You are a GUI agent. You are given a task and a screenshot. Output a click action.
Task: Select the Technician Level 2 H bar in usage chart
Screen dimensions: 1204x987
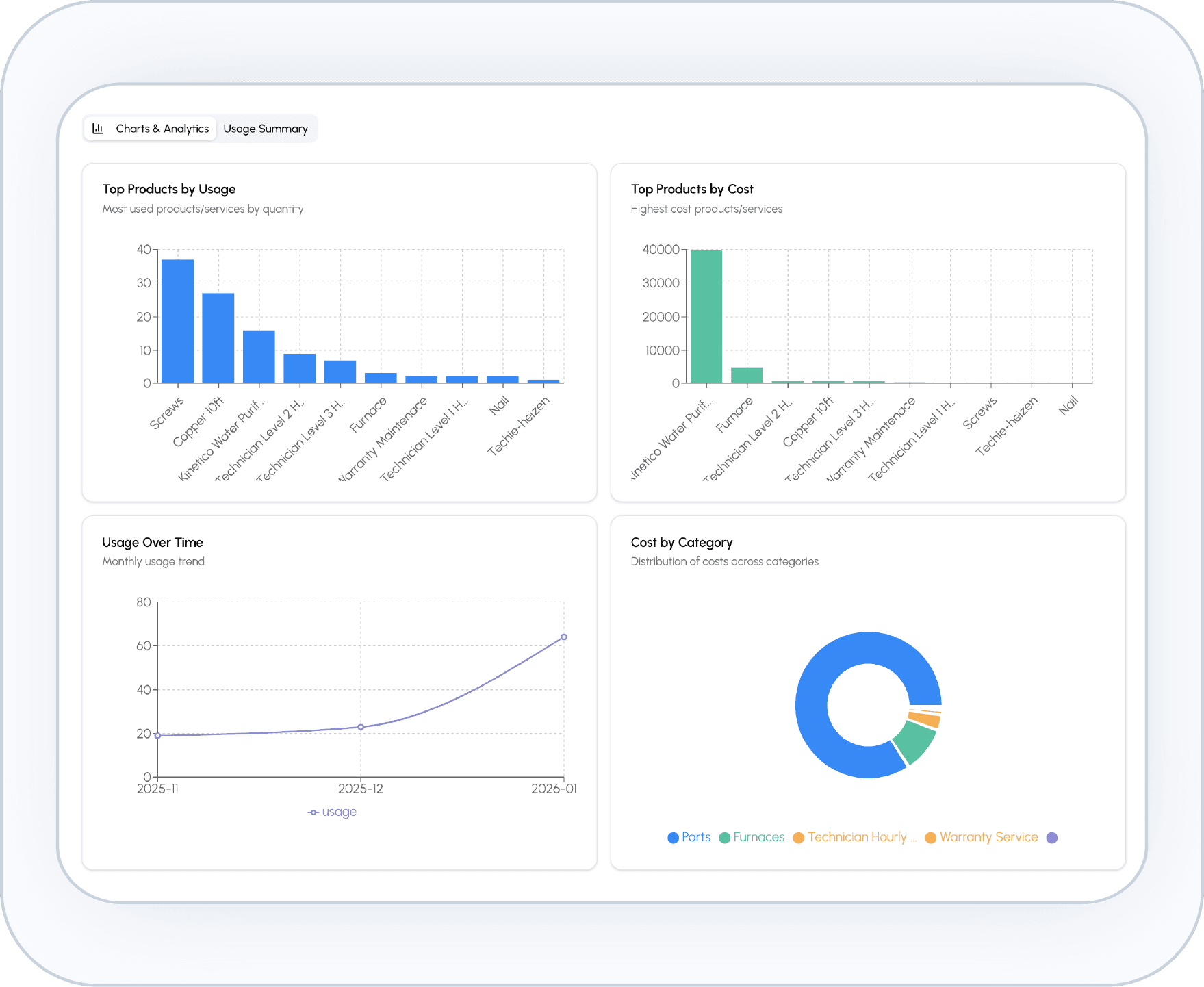click(x=299, y=368)
